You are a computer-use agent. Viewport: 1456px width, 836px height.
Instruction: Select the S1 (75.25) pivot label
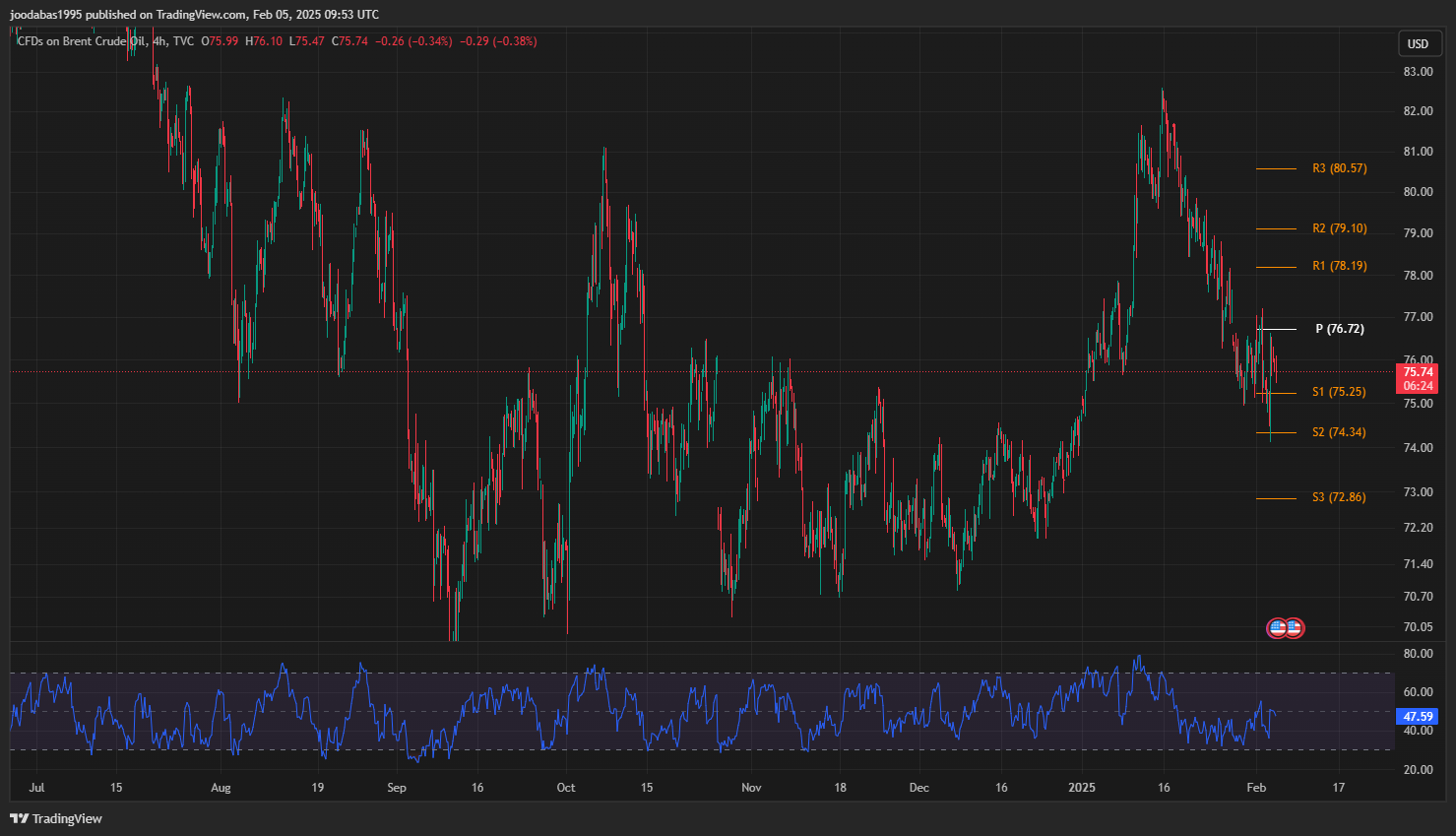pyautogui.click(x=1339, y=392)
